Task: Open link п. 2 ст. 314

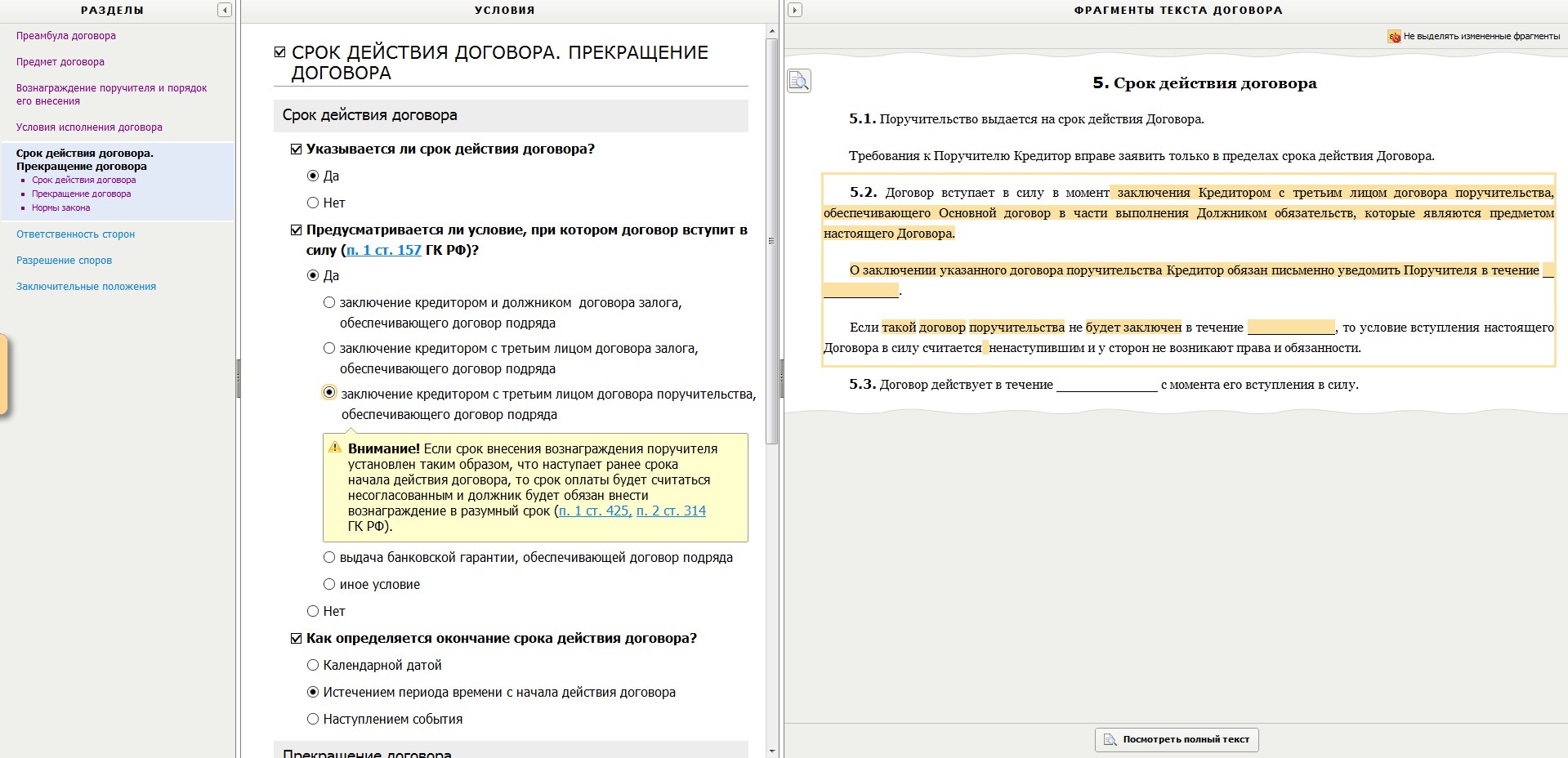Action: click(671, 511)
